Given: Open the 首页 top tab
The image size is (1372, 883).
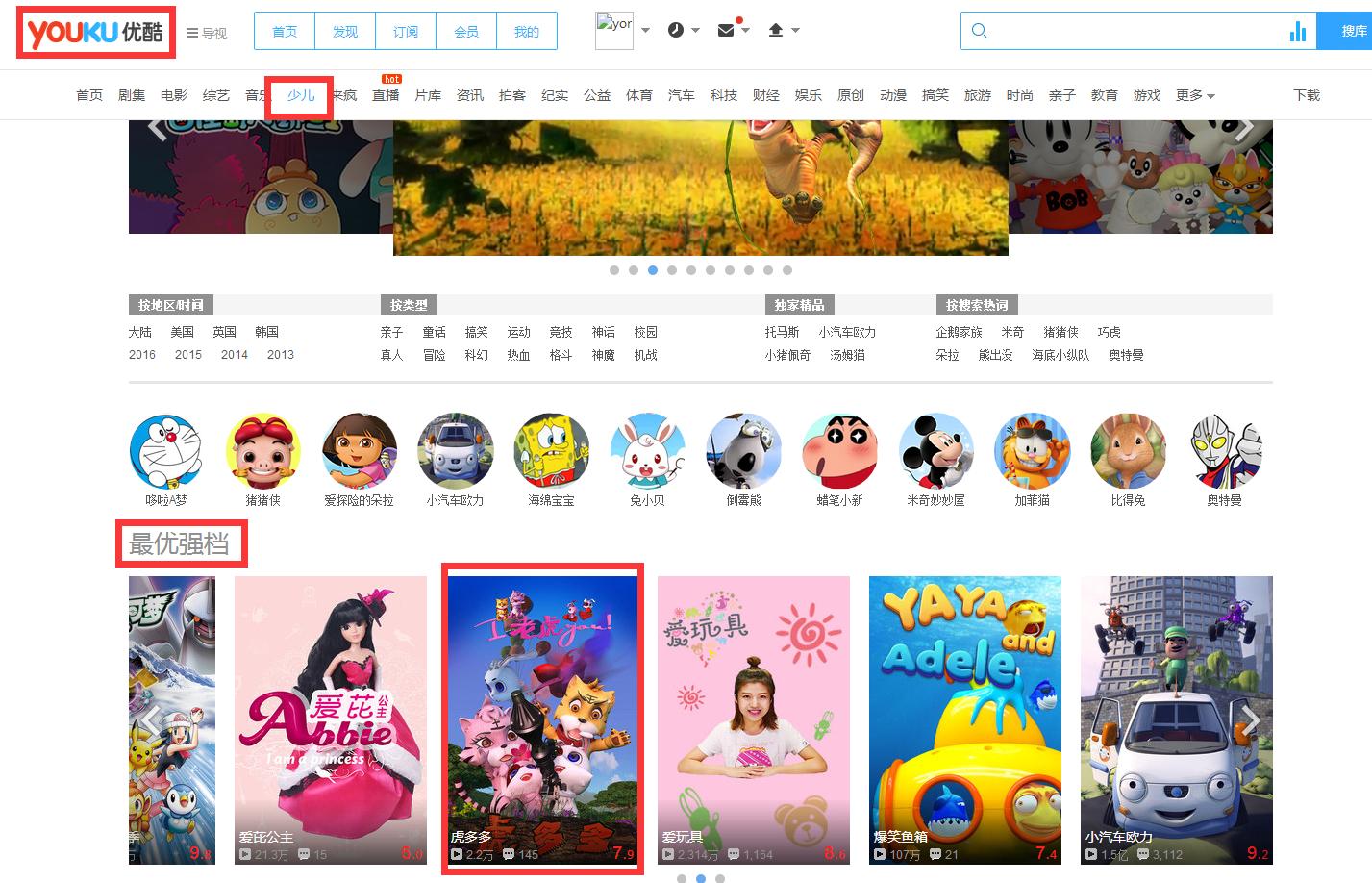Looking at the screenshot, I should pos(285,32).
